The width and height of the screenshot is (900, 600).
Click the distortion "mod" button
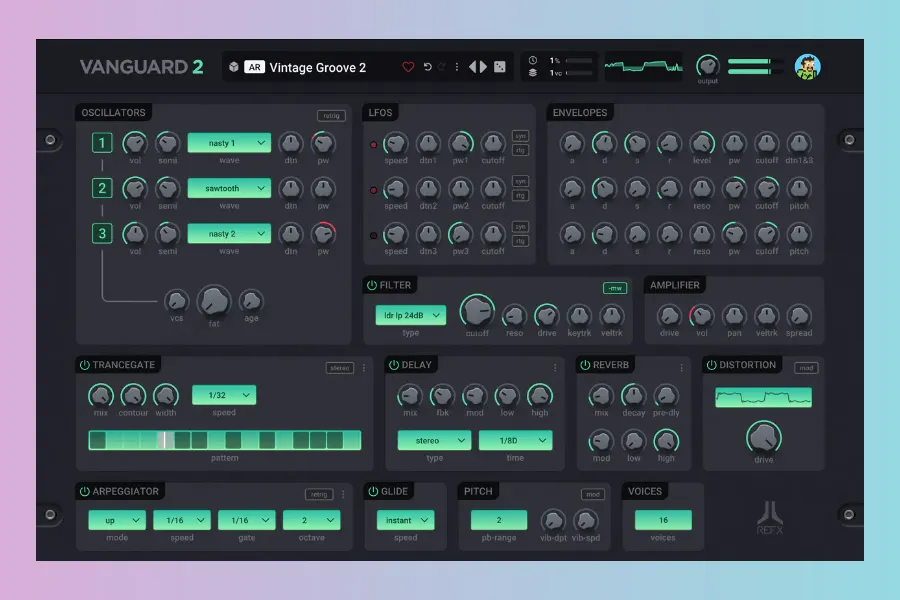(805, 368)
